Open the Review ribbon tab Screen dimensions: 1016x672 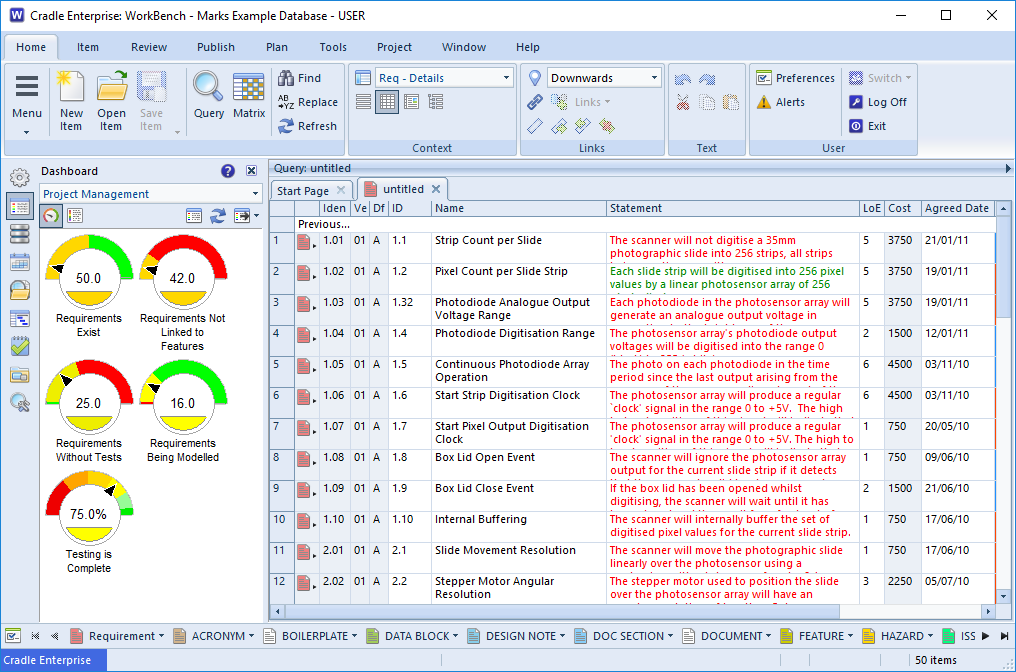(148, 47)
